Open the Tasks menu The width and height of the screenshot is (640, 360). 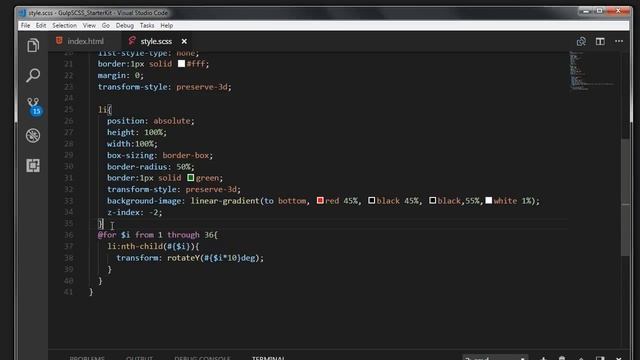click(x=147, y=25)
